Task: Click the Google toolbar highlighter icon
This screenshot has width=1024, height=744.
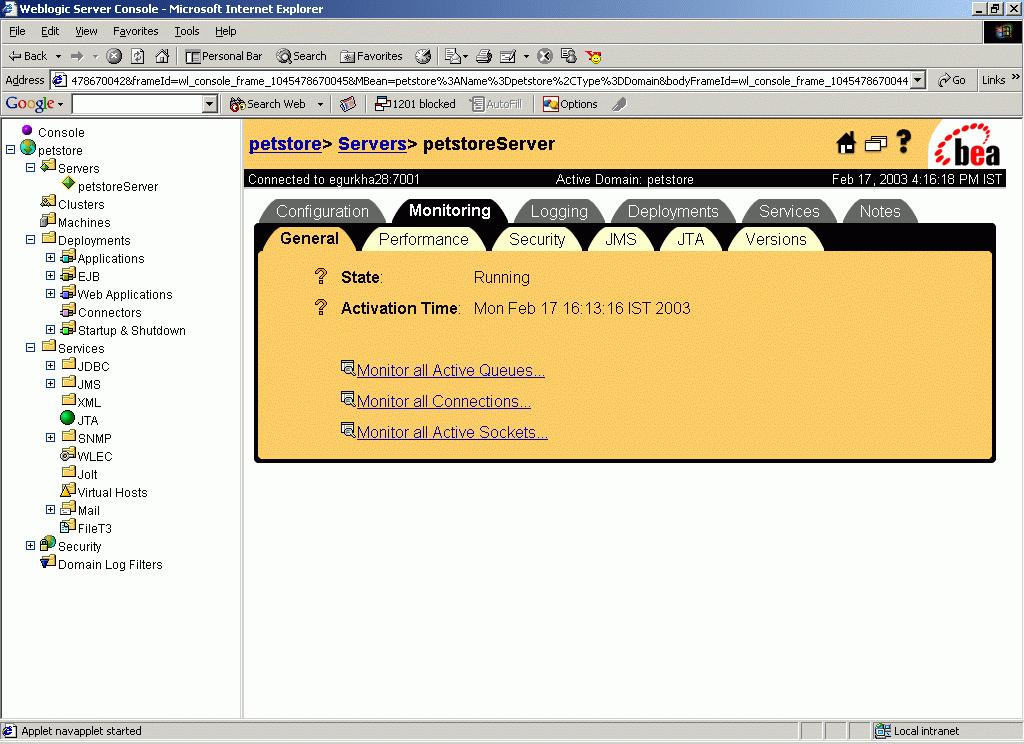Action: [x=619, y=104]
